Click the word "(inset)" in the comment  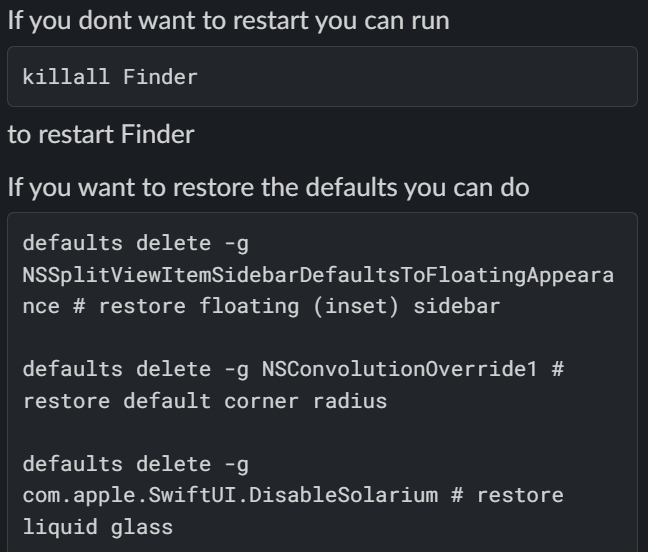point(356,307)
